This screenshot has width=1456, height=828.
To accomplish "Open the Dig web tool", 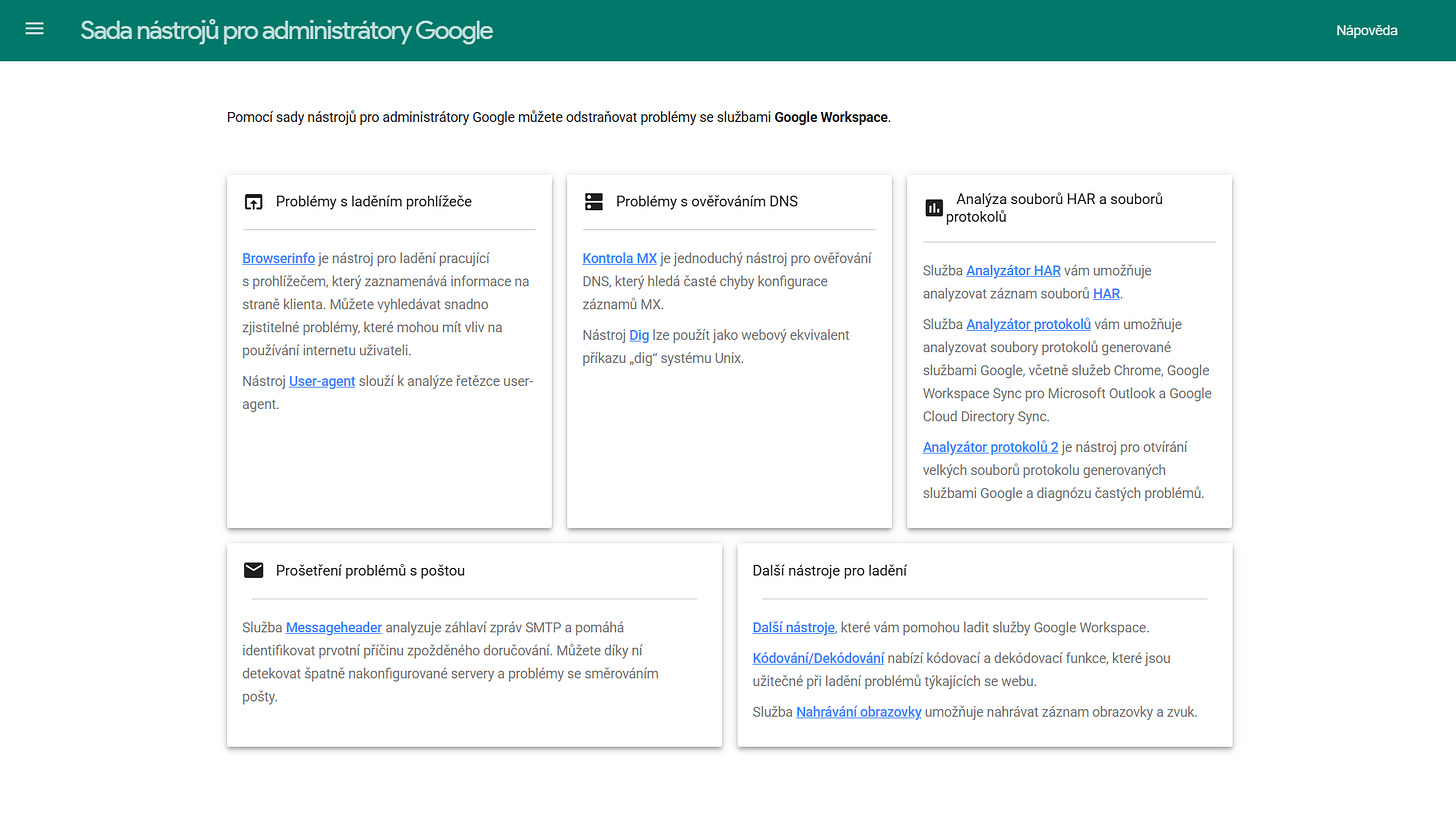I will 639,335.
